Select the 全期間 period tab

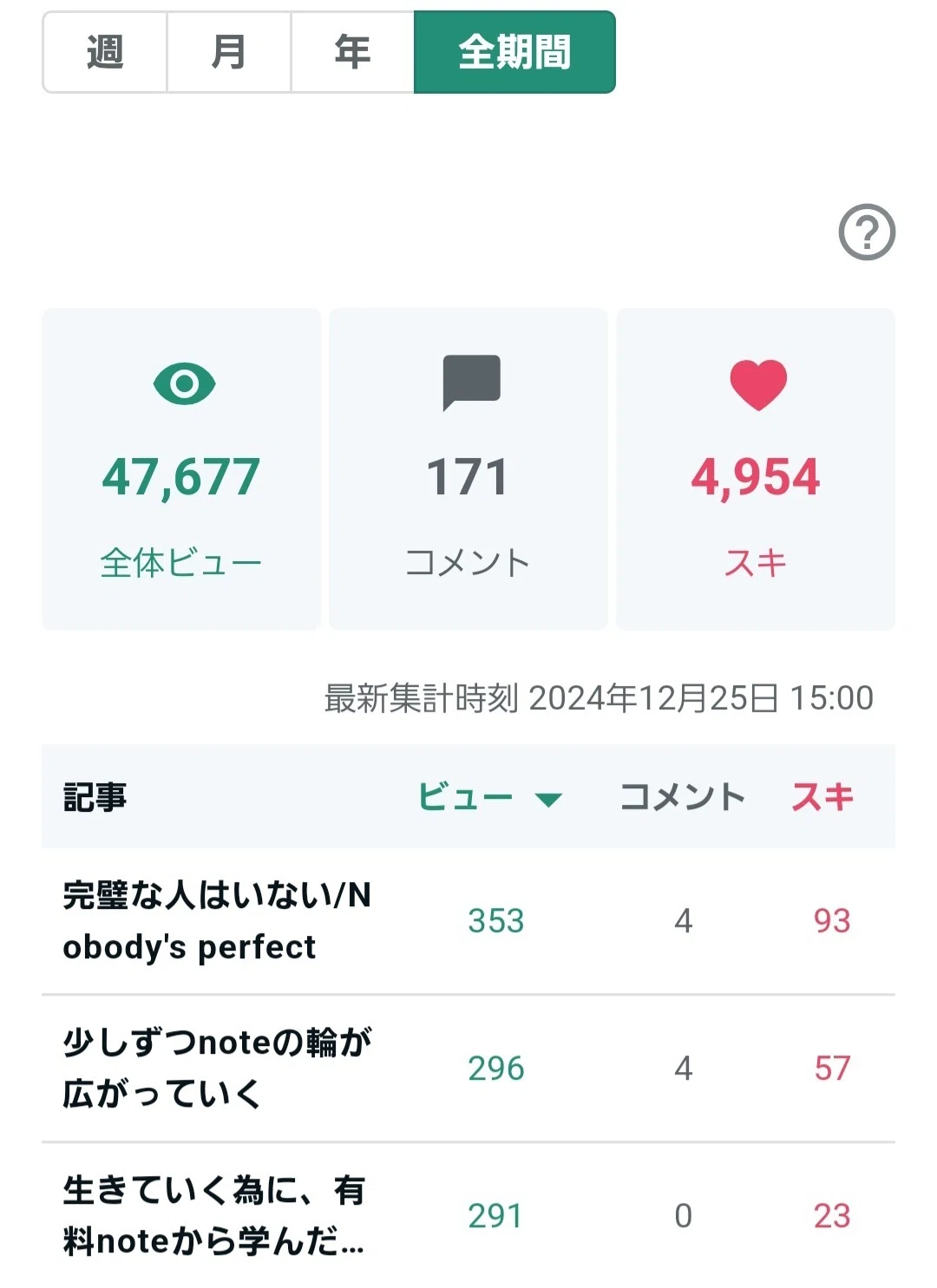click(x=514, y=52)
